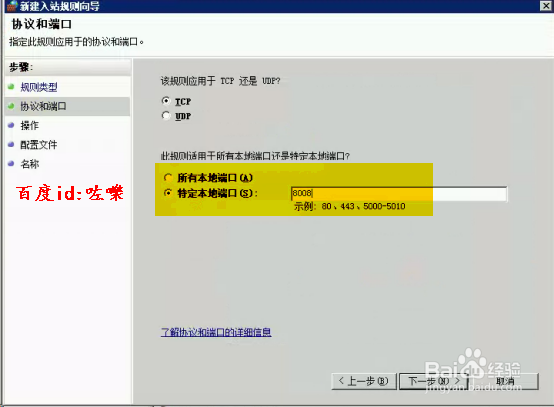Click the wizard firewall icon in title bar
Viewport: 554px width, 407px height.
pos(12,6)
